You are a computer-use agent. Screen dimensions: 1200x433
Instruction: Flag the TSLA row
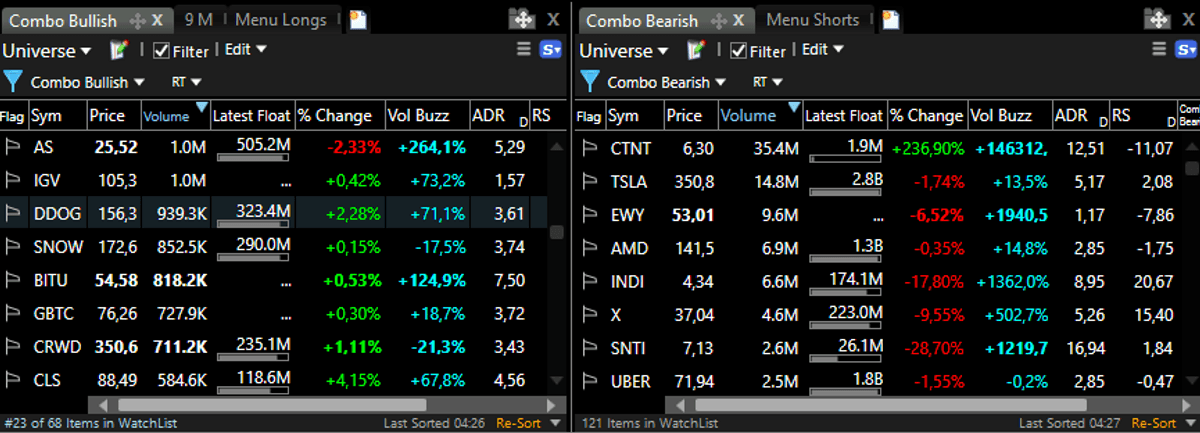pos(590,182)
